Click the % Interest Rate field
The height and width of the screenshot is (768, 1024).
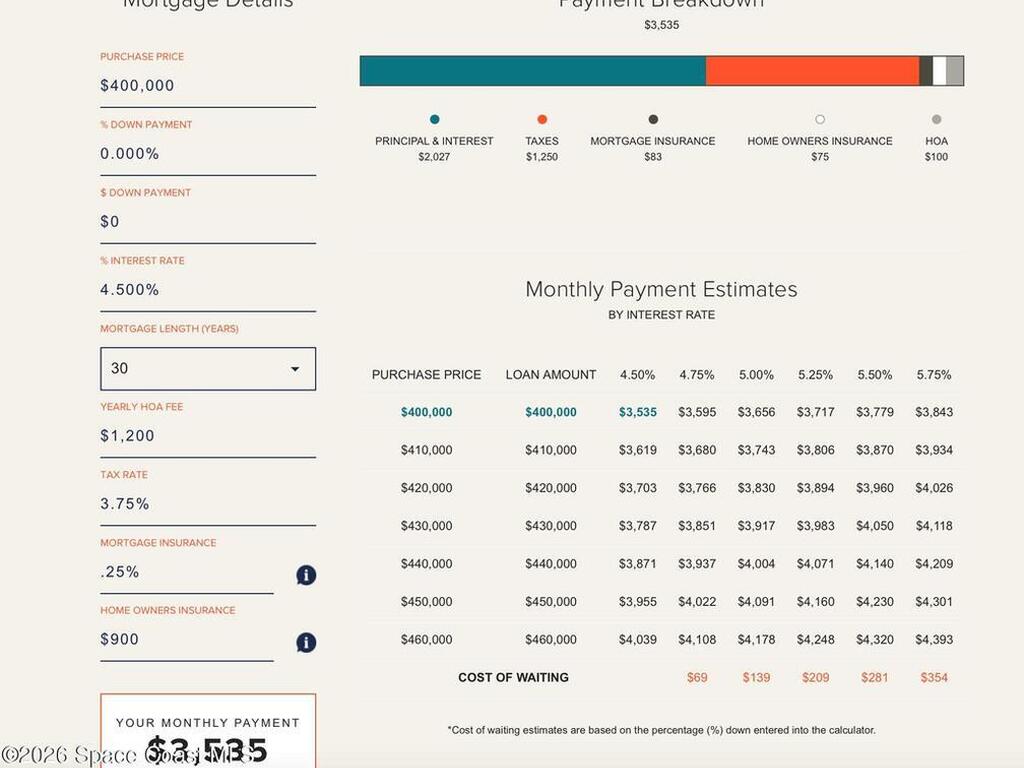(x=207, y=290)
